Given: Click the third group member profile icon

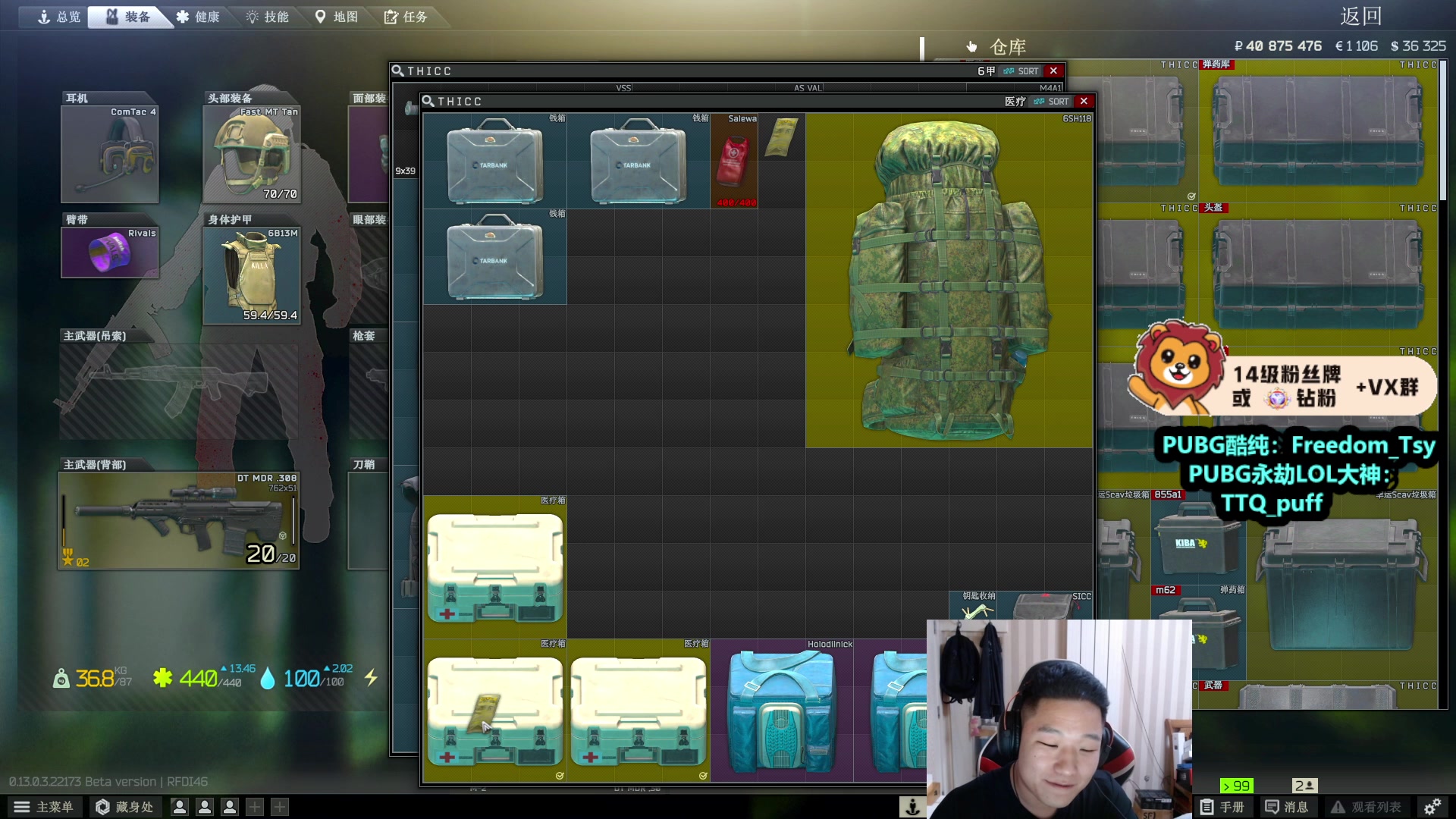Looking at the screenshot, I should click(x=230, y=807).
